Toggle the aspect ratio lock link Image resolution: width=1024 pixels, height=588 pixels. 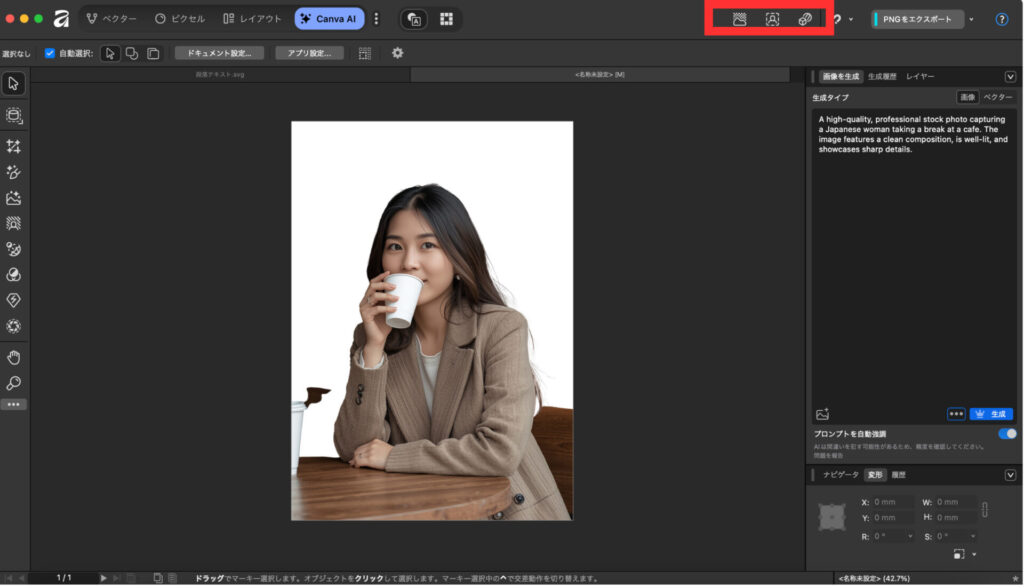[985, 509]
